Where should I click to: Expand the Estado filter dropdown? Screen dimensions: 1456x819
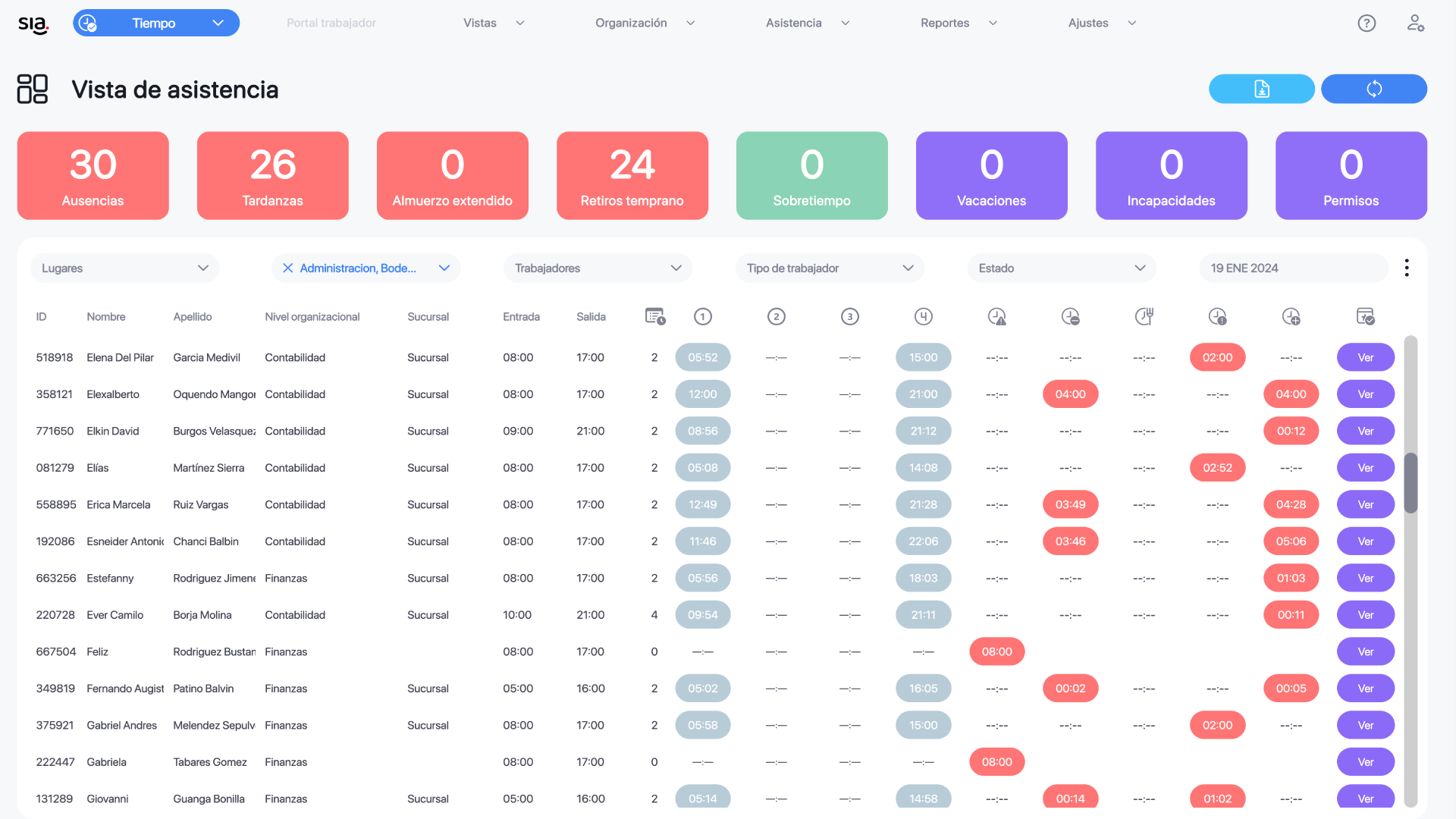pyautogui.click(x=1061, y=268)
